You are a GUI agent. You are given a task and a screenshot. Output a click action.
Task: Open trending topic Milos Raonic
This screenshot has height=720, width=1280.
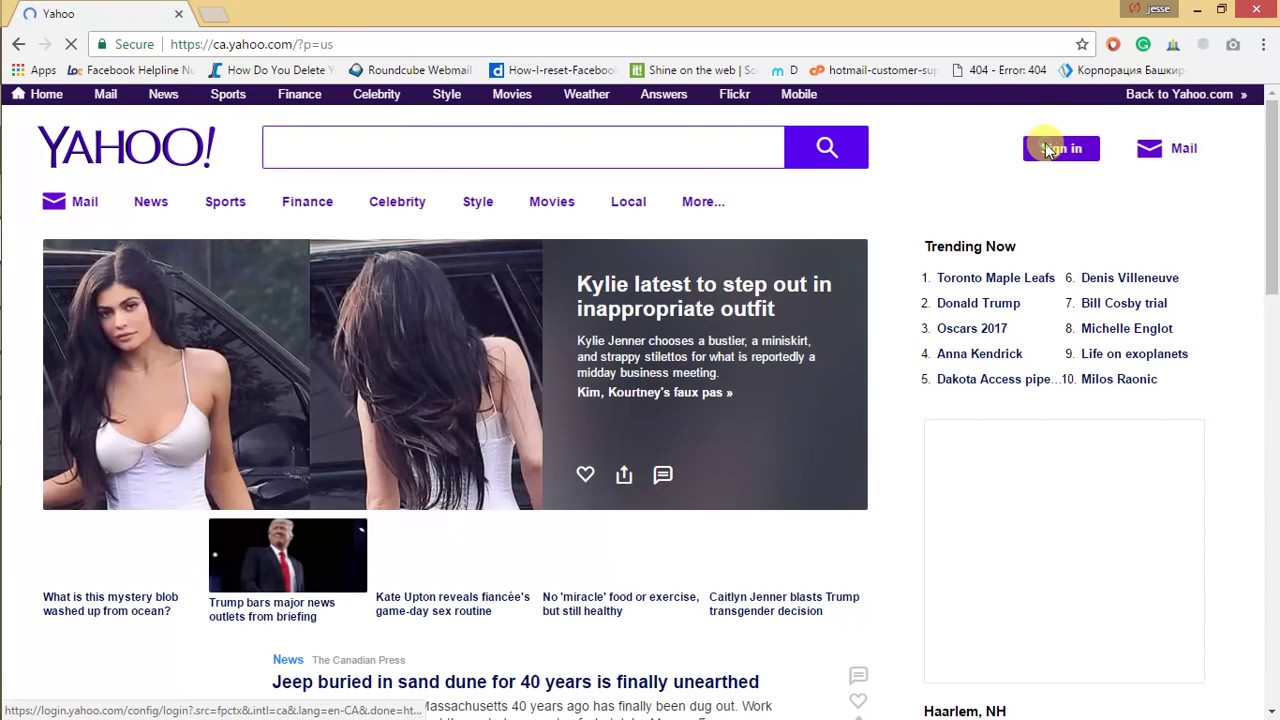(1119, 379)
